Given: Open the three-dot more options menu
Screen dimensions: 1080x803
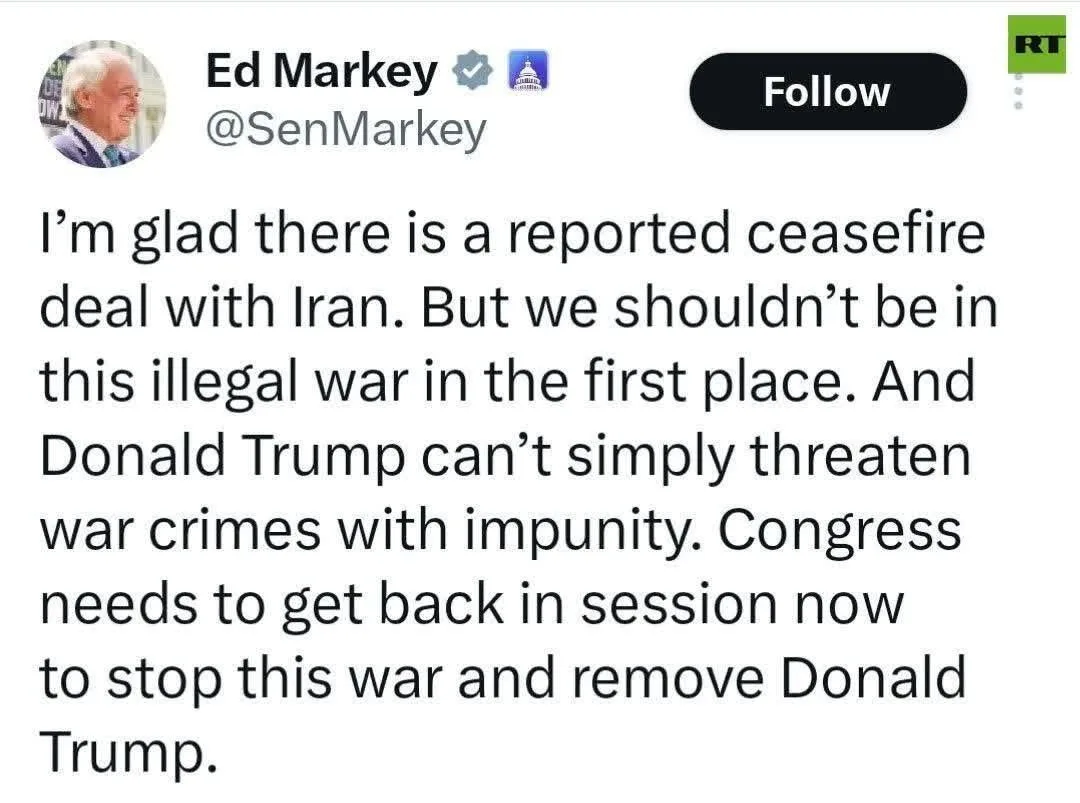Looking at the screenshot, I should coord(1020,92).
